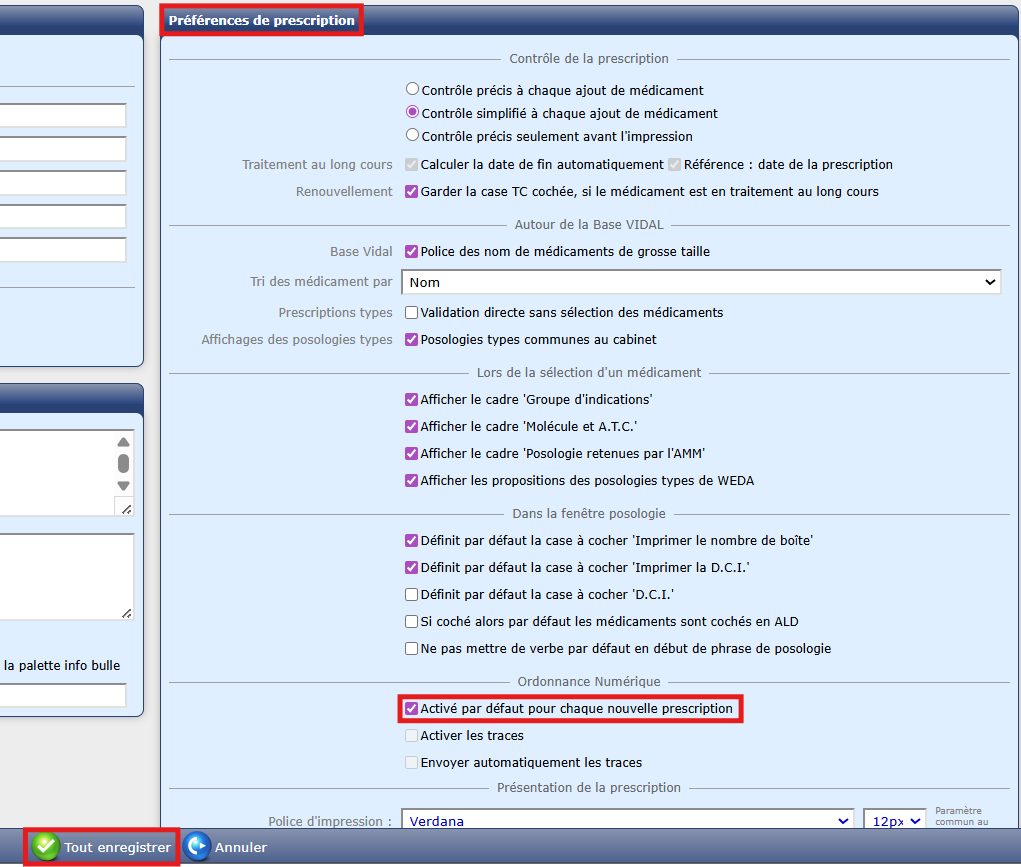Click the scroll up arrow in left textarea
1021x867 pixels.
(x=123, y=442)
